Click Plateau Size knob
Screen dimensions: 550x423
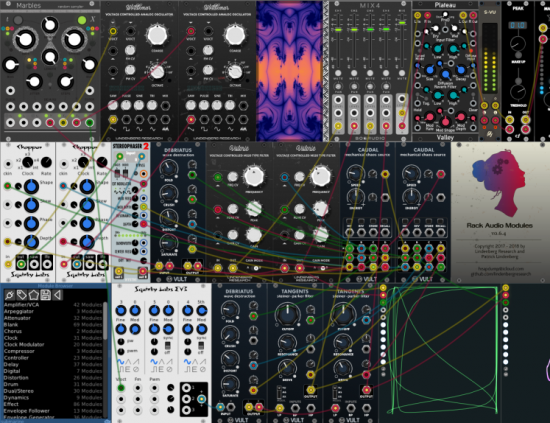(430, 70)
